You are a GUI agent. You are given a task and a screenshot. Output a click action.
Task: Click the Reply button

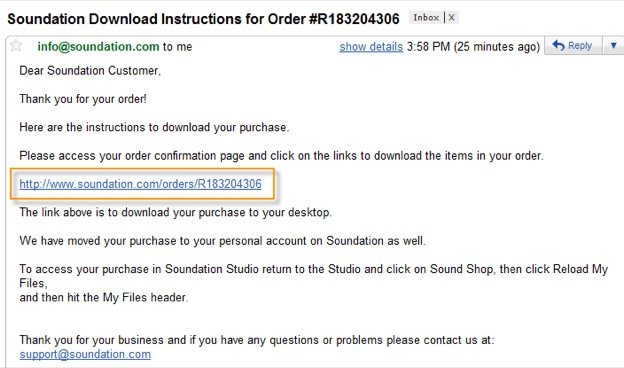tap(573, 46)
